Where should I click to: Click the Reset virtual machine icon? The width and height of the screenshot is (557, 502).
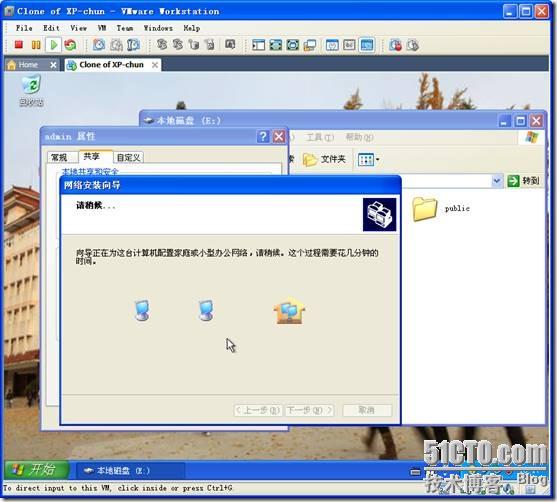coord(70,45)
